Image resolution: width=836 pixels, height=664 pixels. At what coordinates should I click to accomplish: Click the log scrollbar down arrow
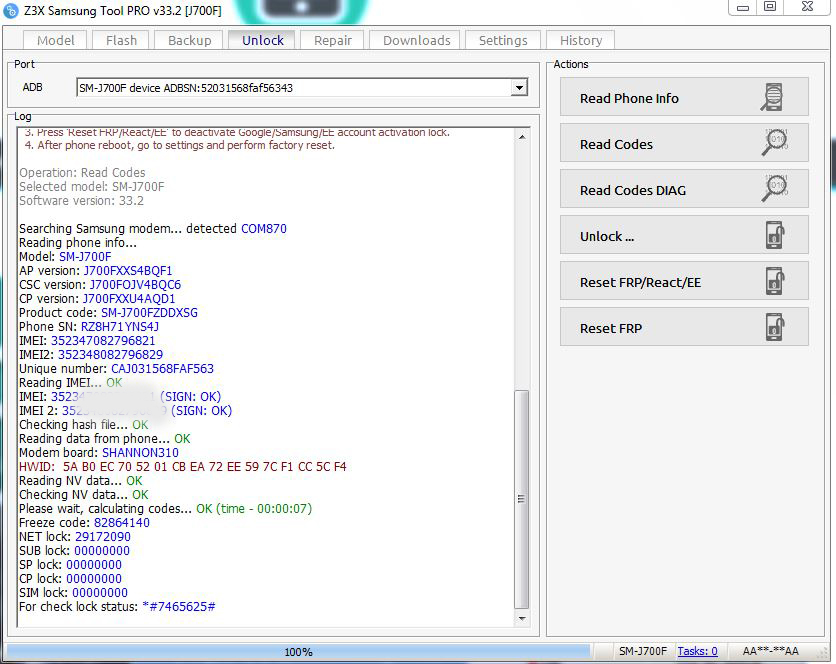(522, 619)
